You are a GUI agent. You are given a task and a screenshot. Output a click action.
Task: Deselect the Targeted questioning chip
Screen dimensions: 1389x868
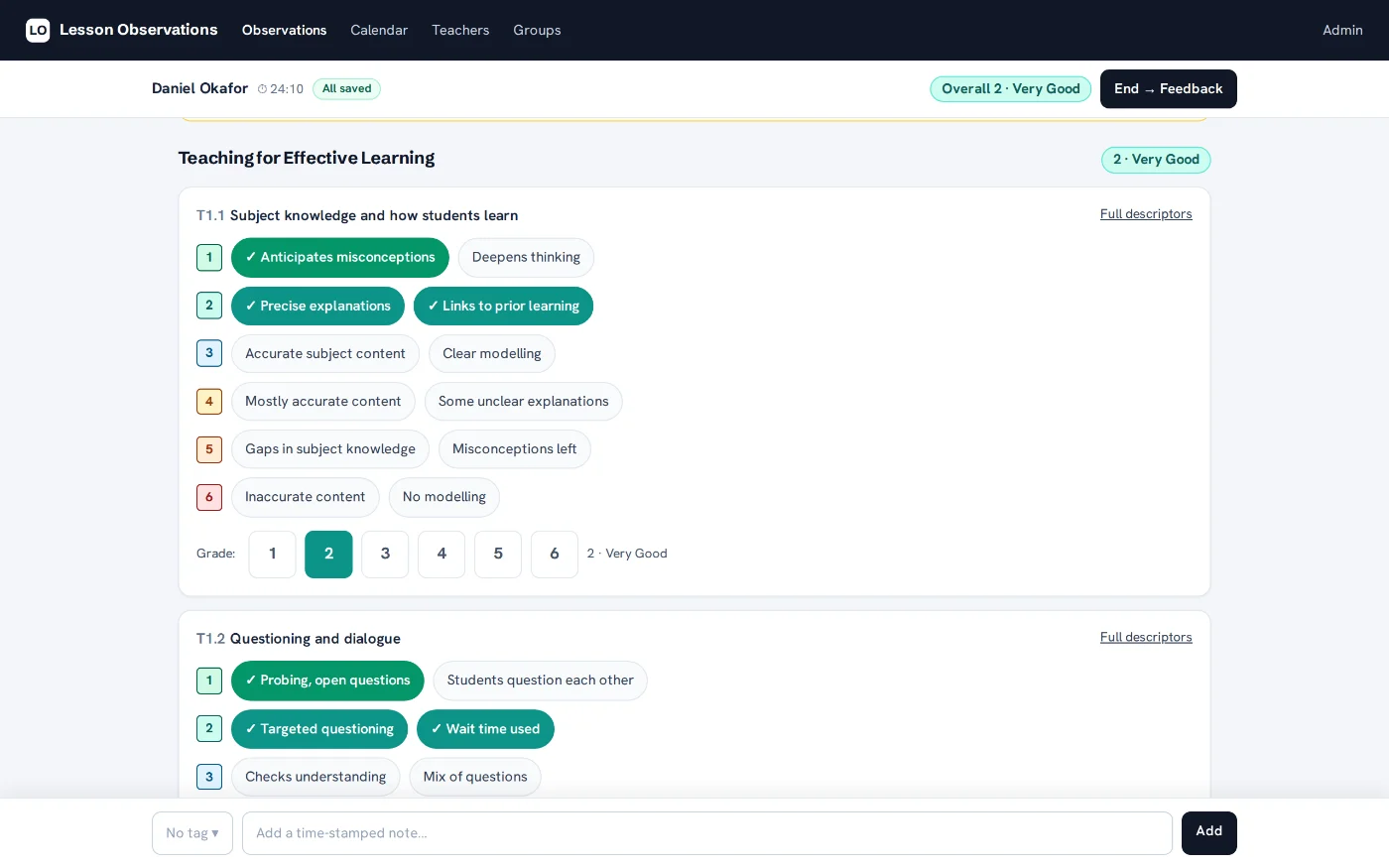pyautogui.click(x=319, y=729)
